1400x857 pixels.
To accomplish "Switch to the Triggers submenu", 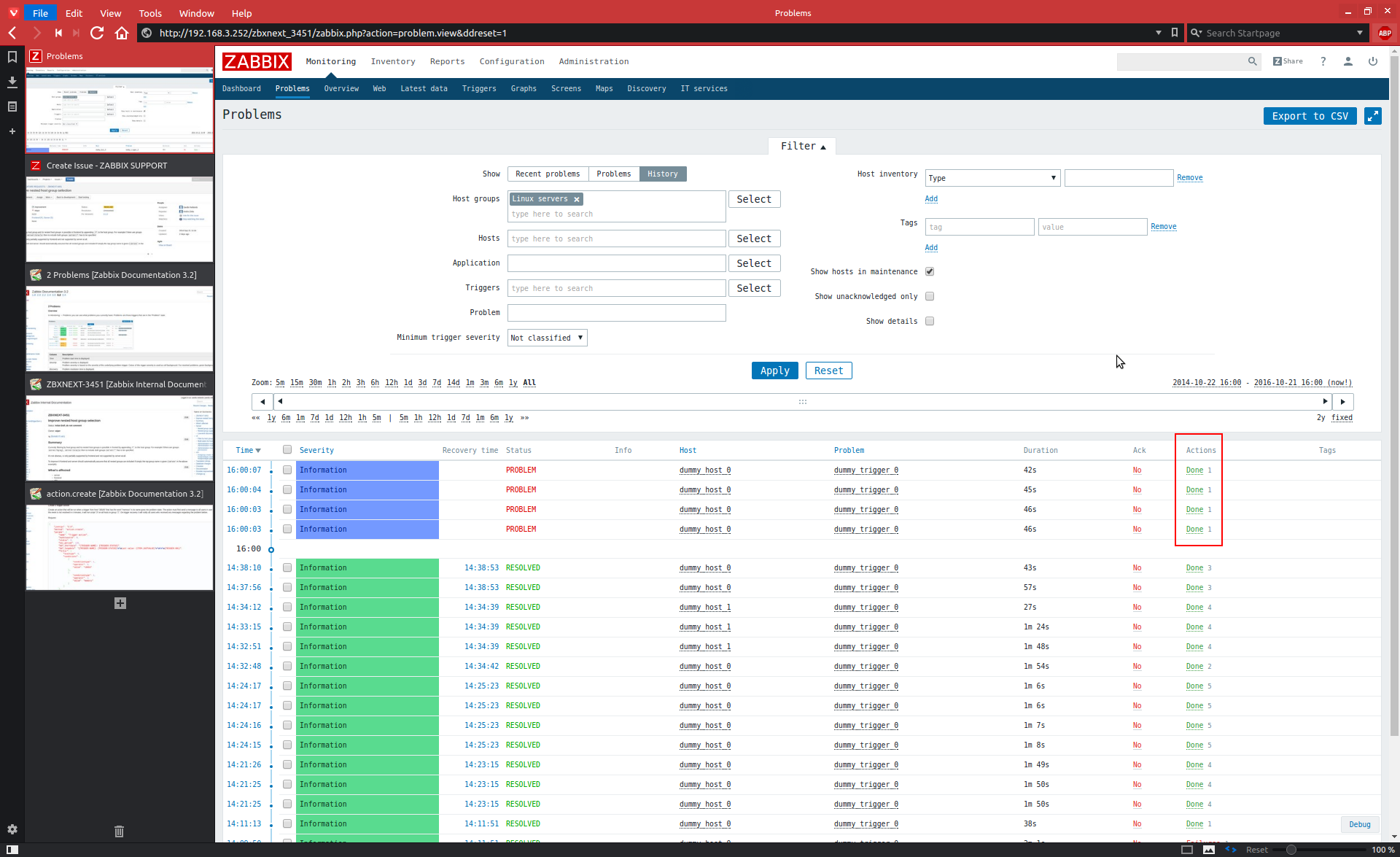I will 479,88.
